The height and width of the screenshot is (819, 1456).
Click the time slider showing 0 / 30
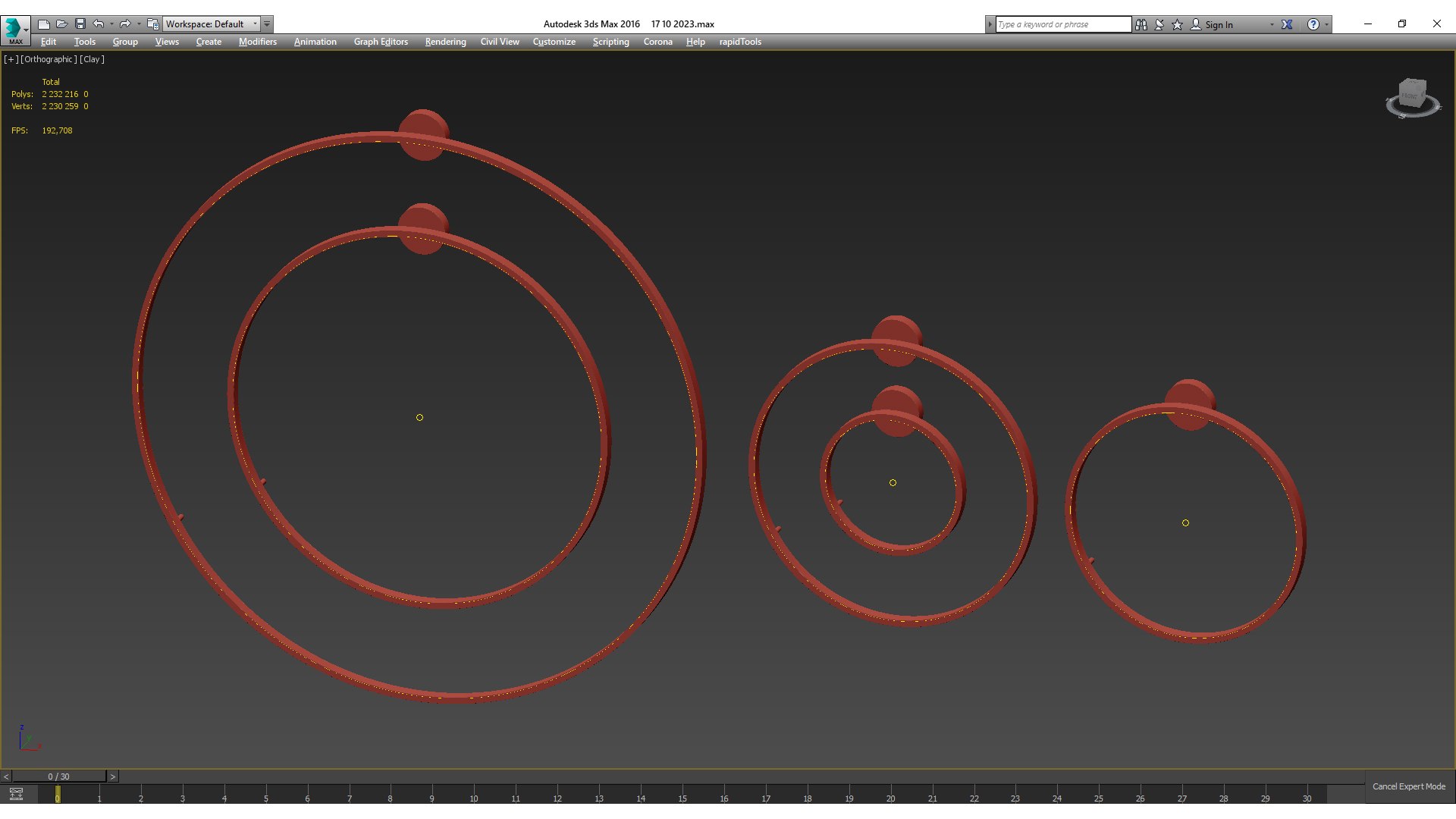59,777
